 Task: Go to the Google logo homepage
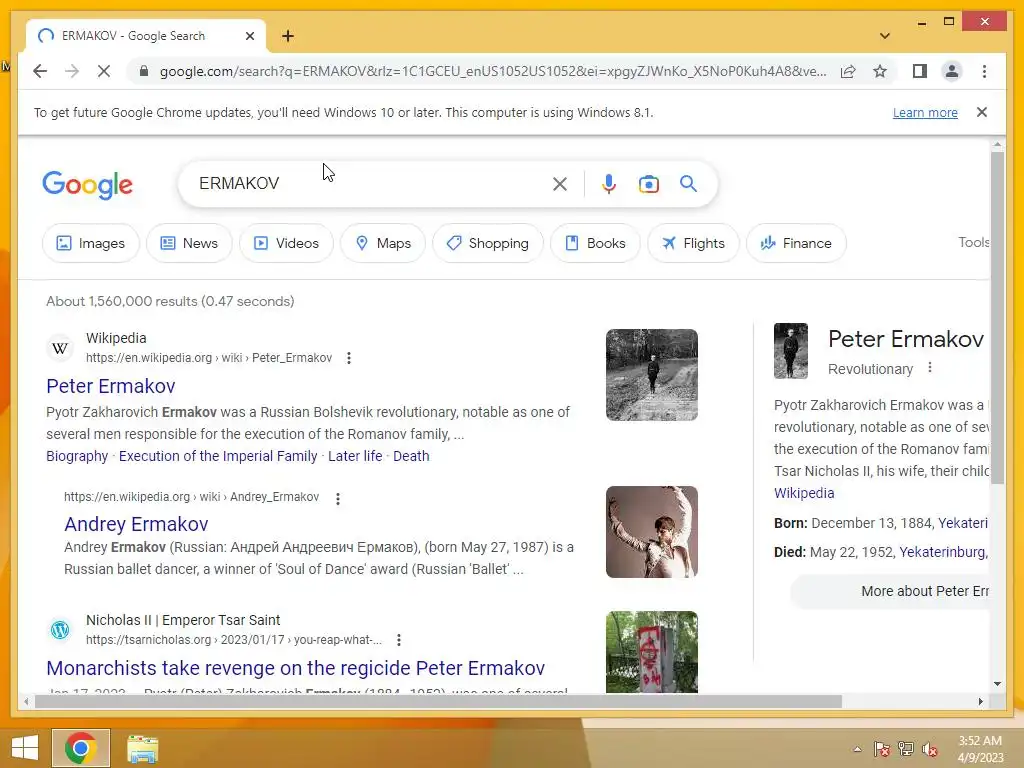point(88,185)
